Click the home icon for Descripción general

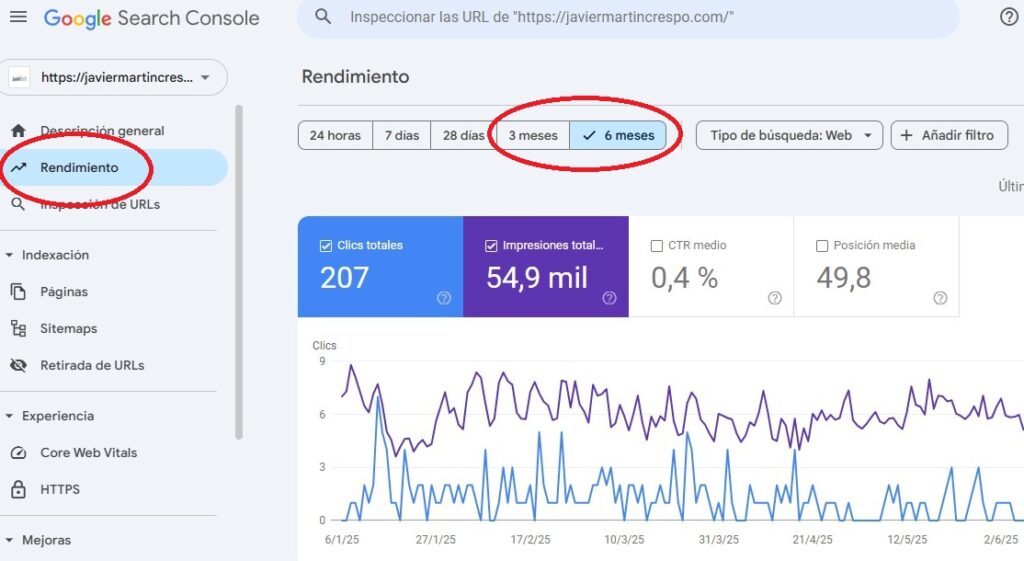(x=18, y=131)
